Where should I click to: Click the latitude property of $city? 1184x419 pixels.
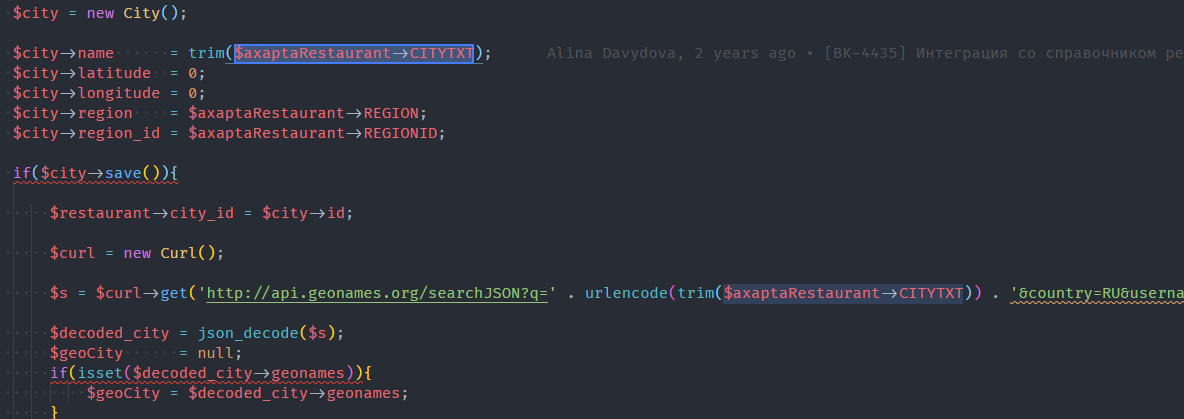pyautogui.click(x=114, y=73)
